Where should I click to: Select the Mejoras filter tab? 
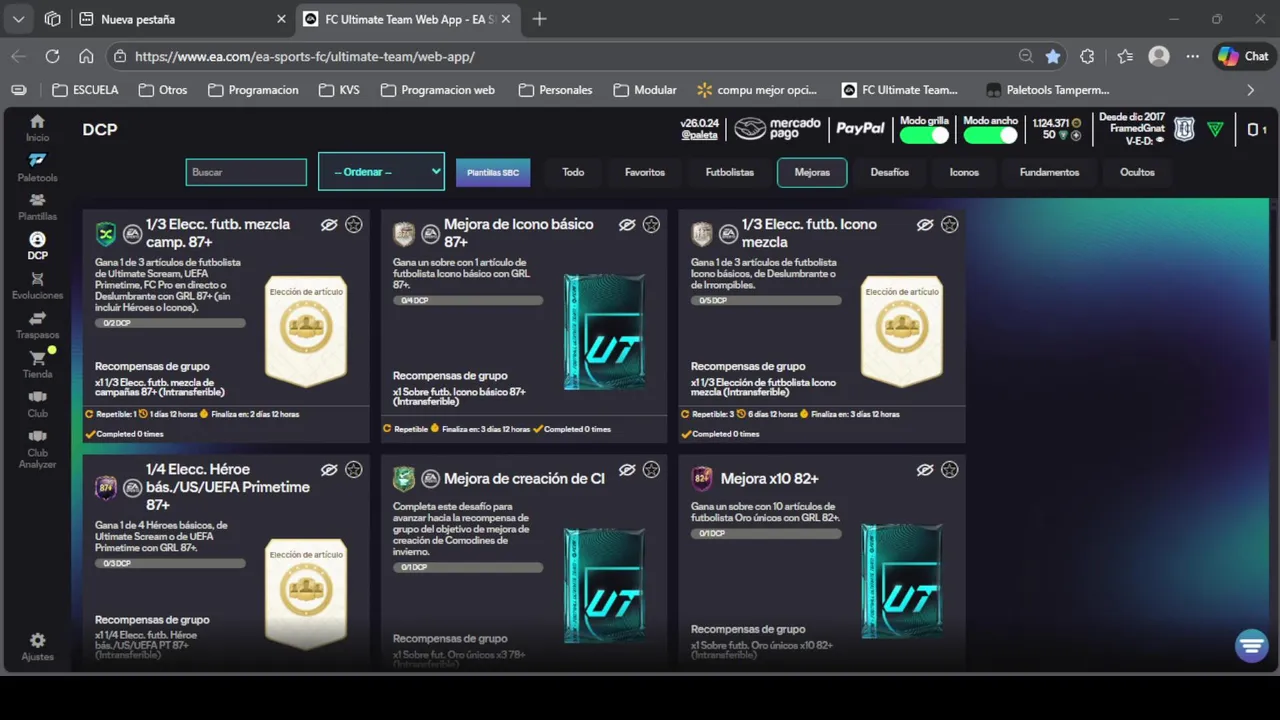812,172
